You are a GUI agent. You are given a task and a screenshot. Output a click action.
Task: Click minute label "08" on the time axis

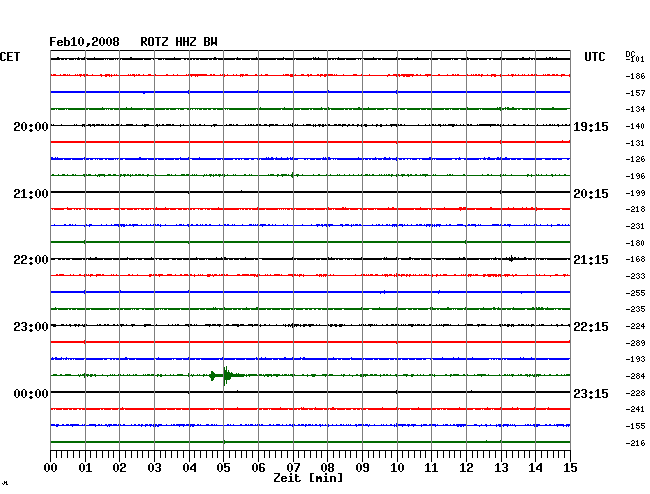click(x=327, y=468)
